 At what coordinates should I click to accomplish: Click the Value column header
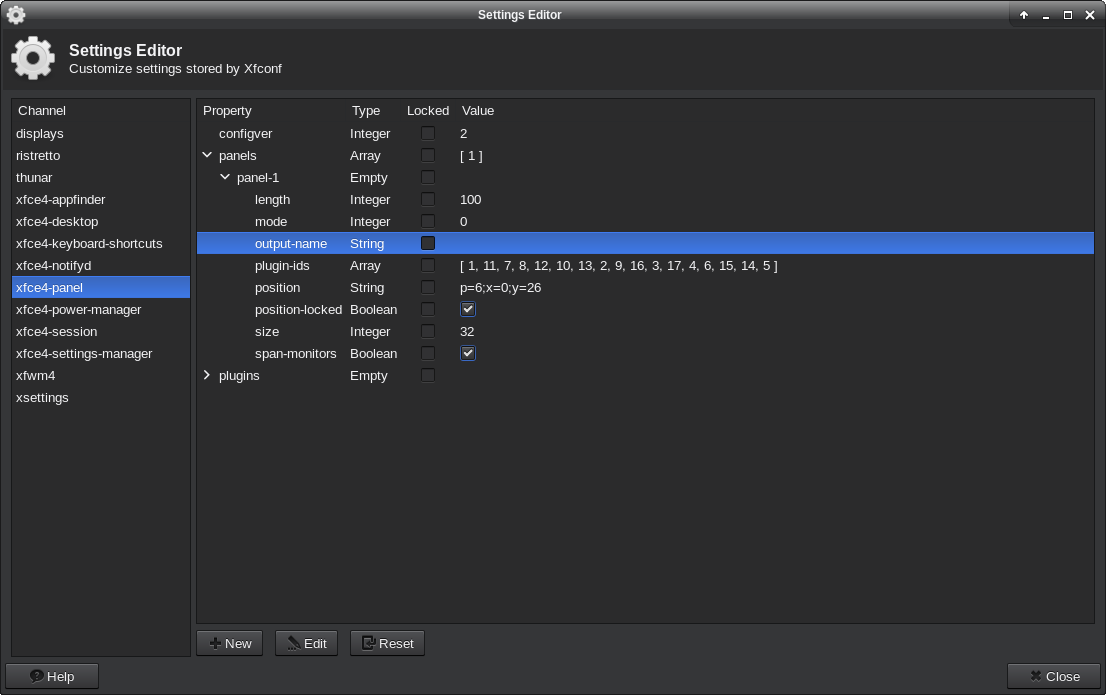[x=478, y=111]
